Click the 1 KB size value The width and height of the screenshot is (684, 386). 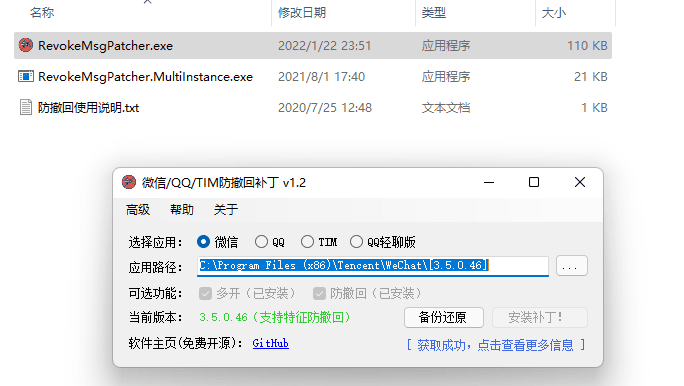(594, 108)
